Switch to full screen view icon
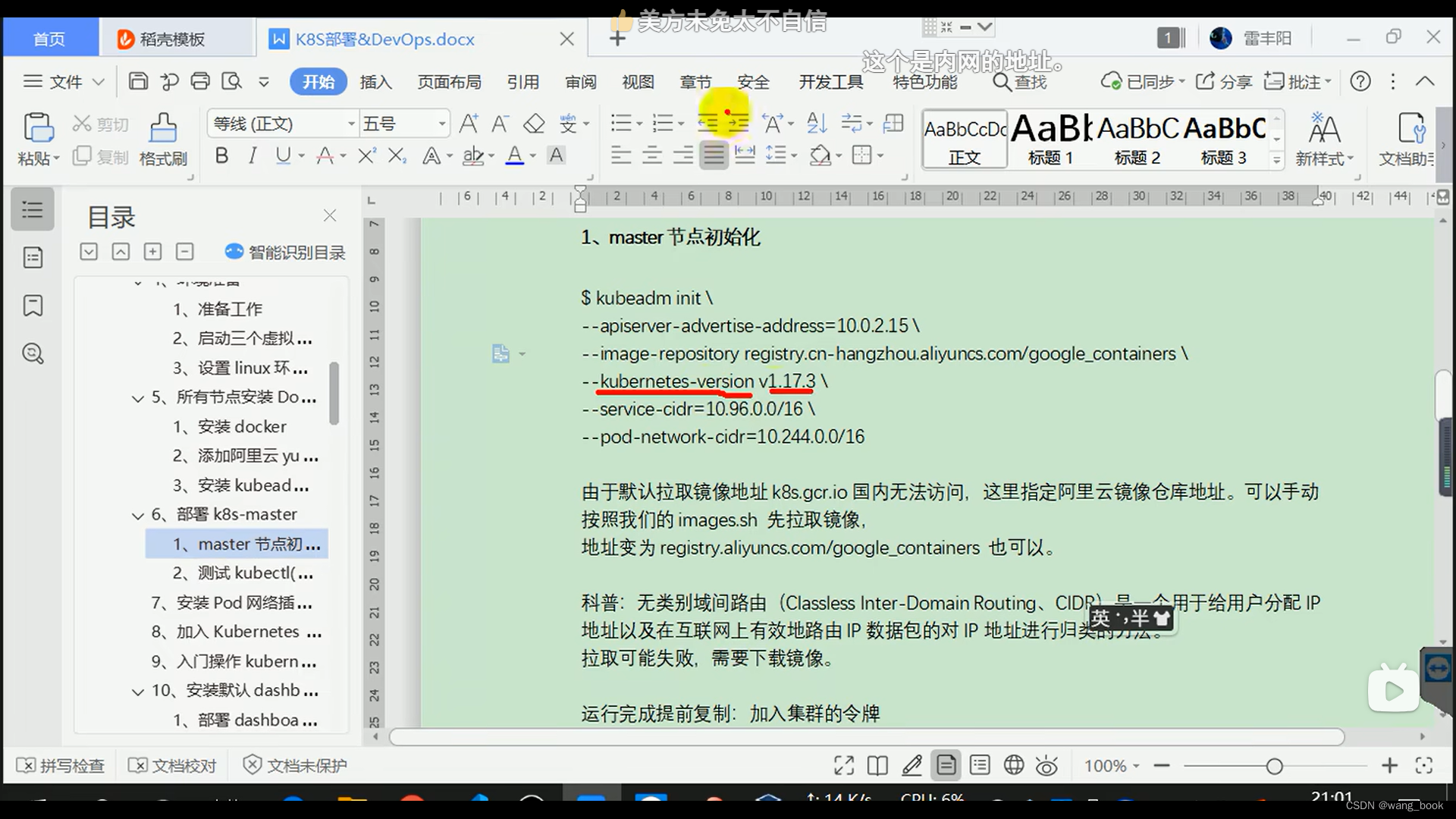 (x=844, y=766)
